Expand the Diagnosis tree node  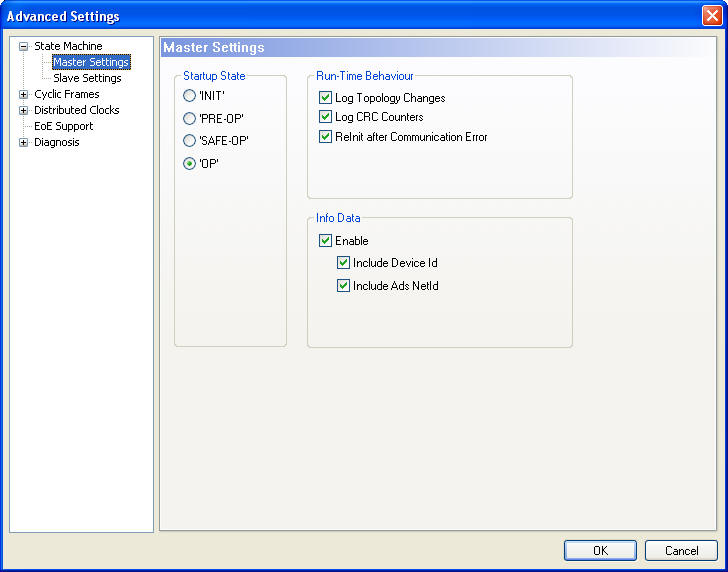(24, 142)
